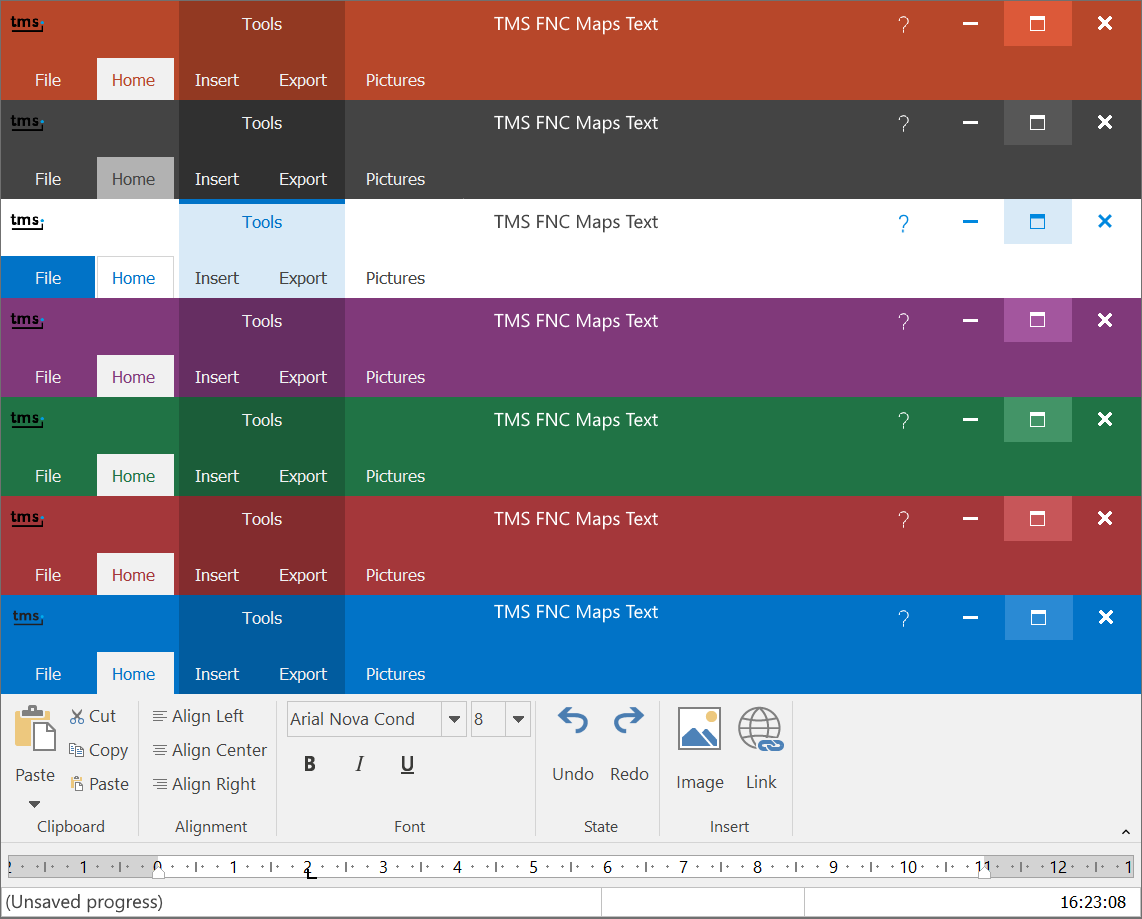Open the Arial Nova Cond font dropdown arrow
Screen dimensions: 1142x919
454,719
